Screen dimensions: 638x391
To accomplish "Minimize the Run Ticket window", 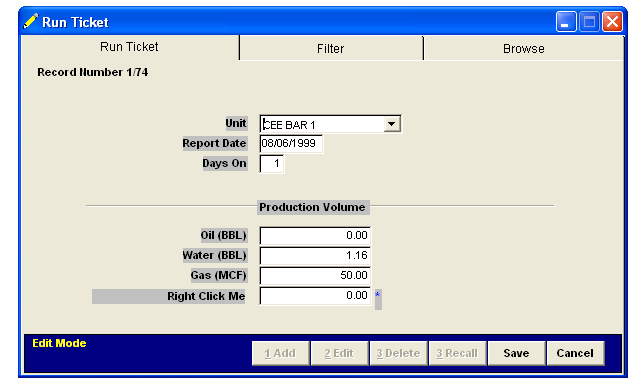I will 566,21.
